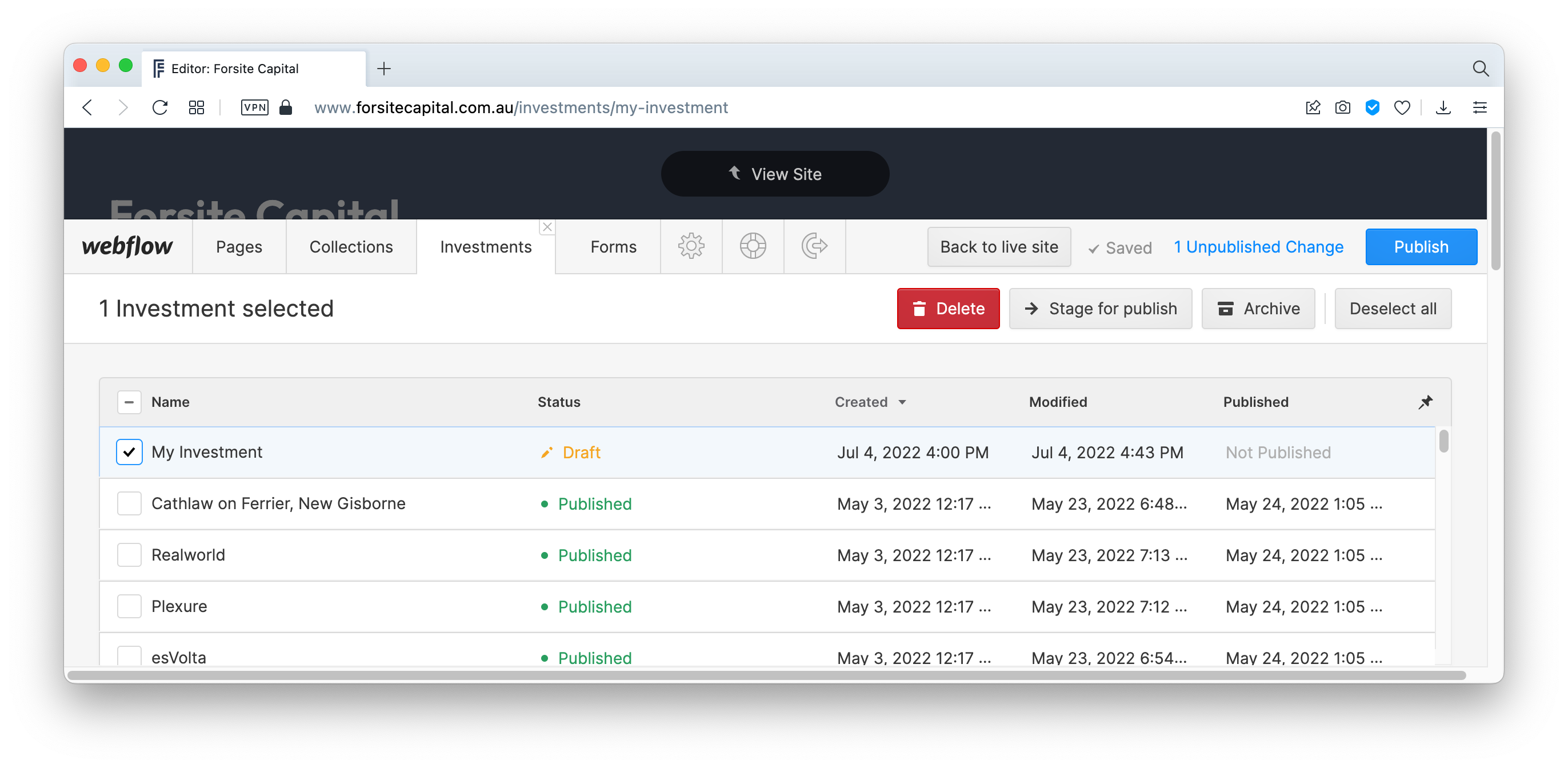1568x768 pixels.
Task: Click Stage for publish
Action: pos(1101,309)
